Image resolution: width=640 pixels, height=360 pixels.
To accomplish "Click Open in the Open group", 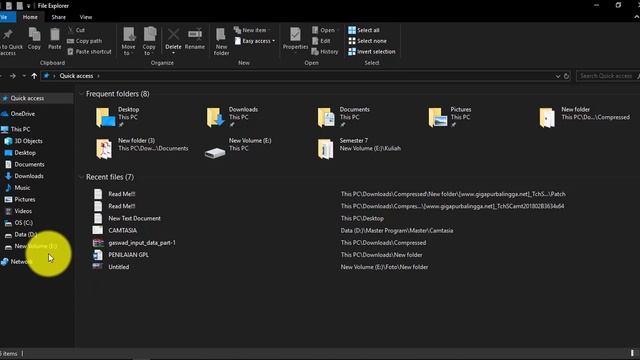I will pyautogui.click(x=323, y=30).
